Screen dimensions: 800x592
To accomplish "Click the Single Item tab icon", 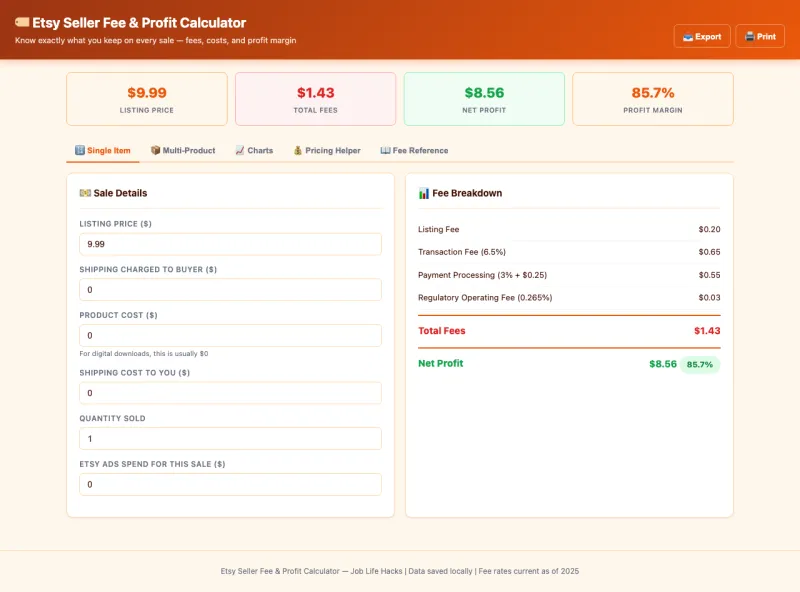I will (79, 151).
